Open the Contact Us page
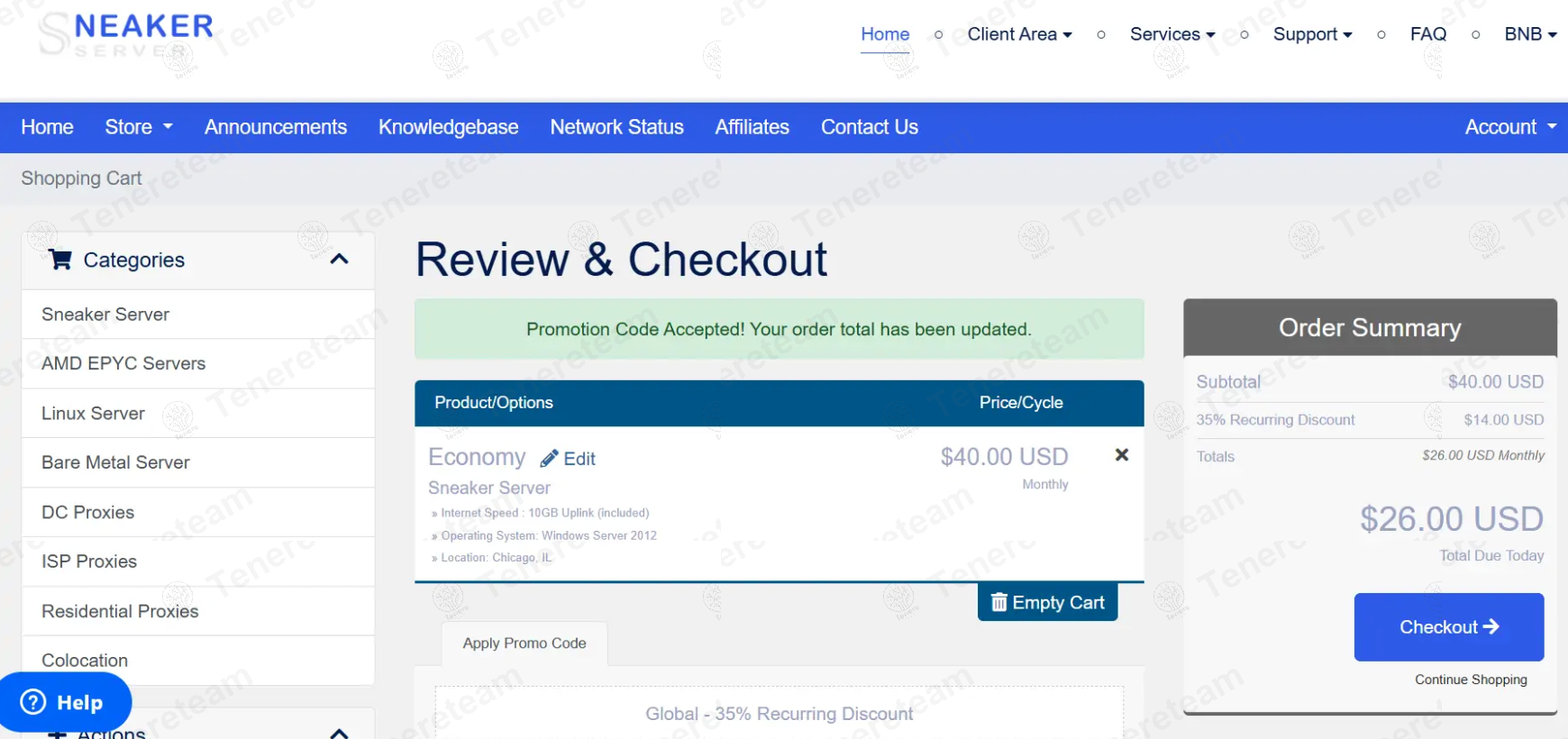 (x=870, y=127)
